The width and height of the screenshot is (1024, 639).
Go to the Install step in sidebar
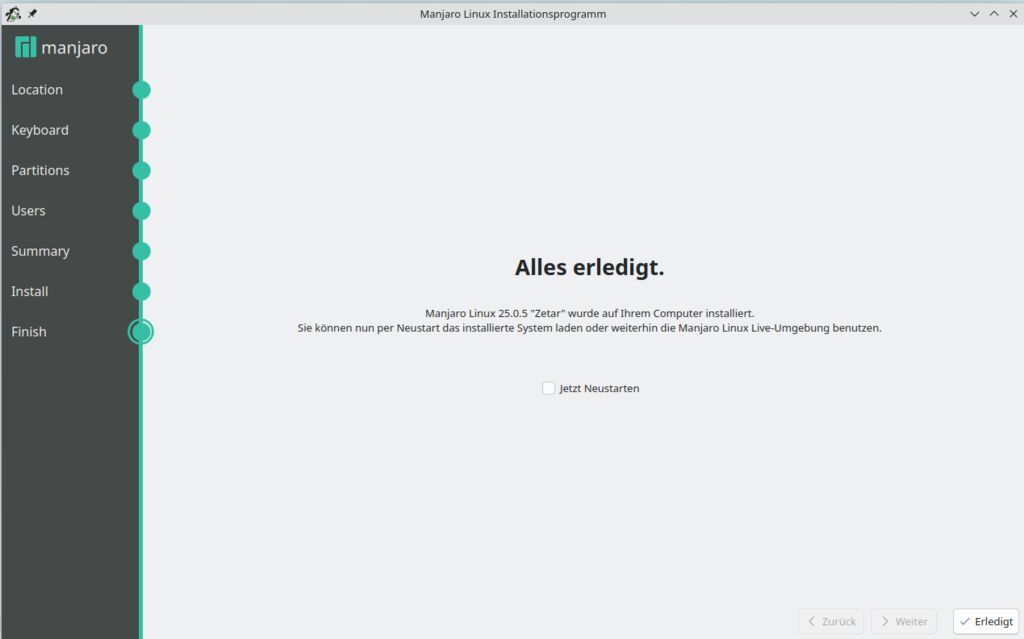pos(30,292)
